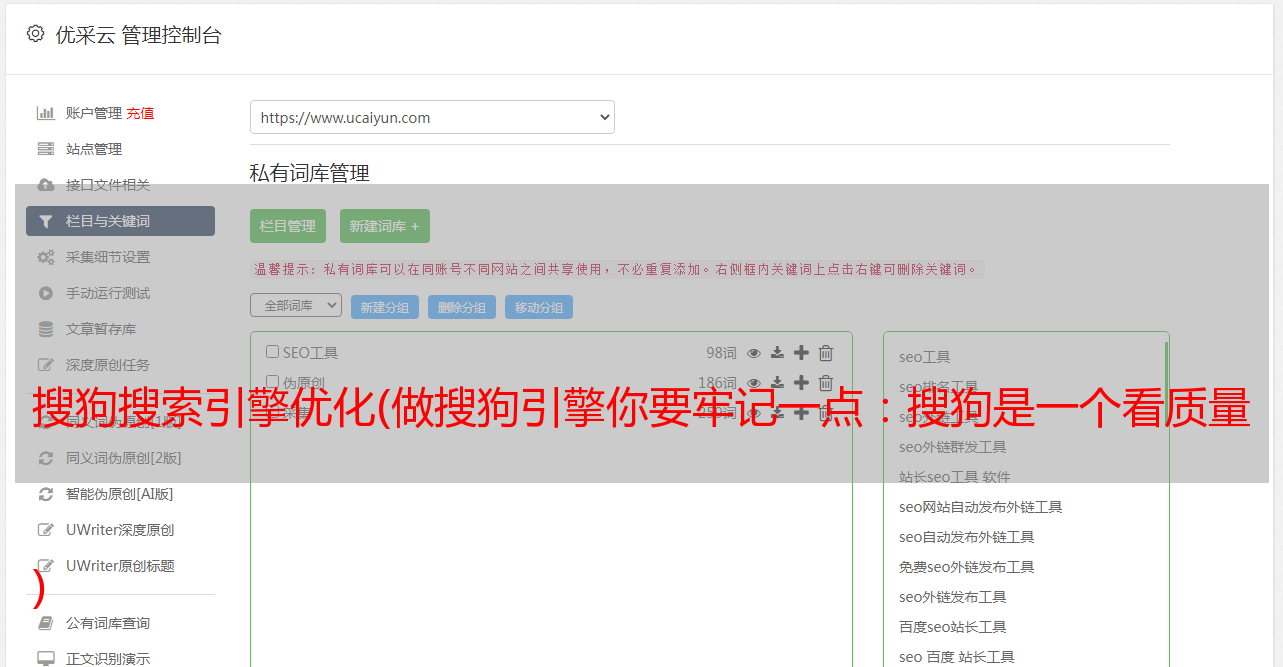This screenshot has height=667, width=1283.
Task: Click the bar chart icon for 账户管理
Action: [x=46, y=113]
